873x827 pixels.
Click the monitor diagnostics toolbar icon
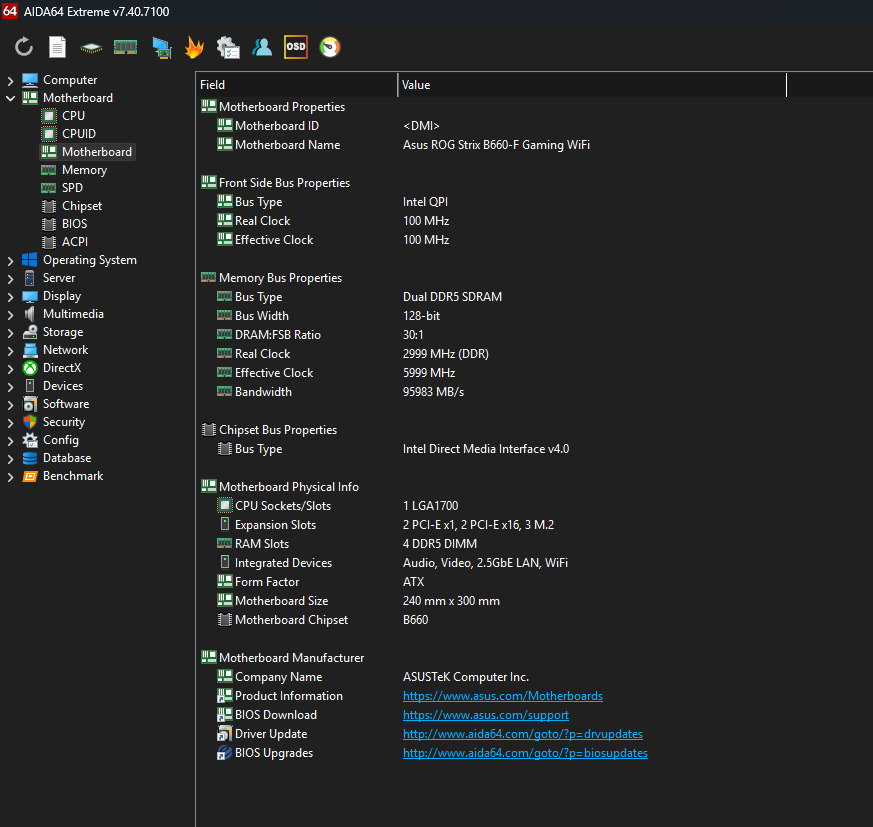[160, 47]
